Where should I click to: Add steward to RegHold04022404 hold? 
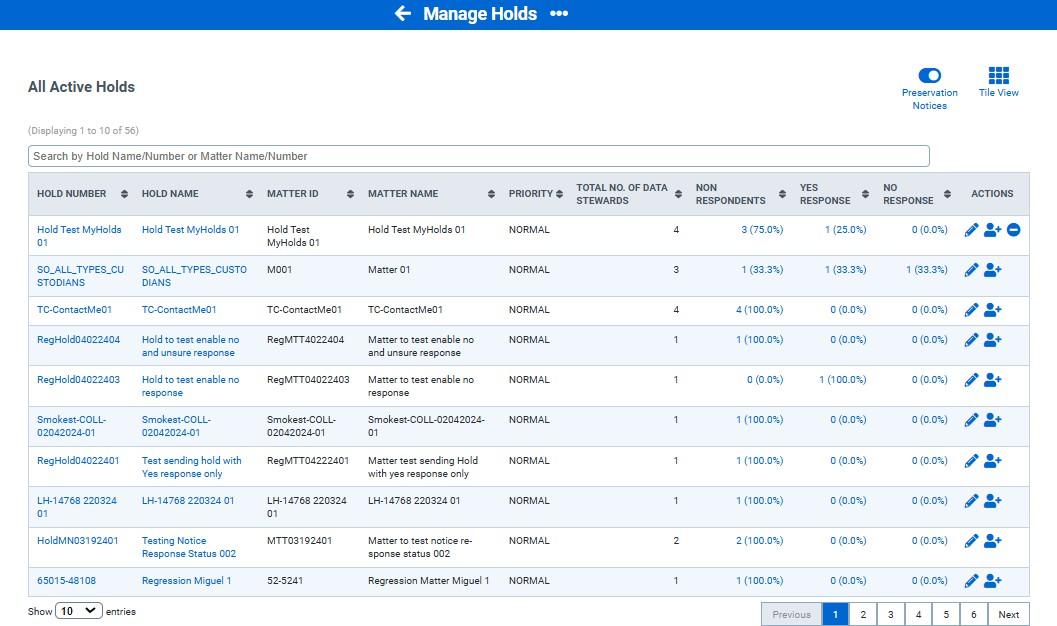click(x=992, y=340)
